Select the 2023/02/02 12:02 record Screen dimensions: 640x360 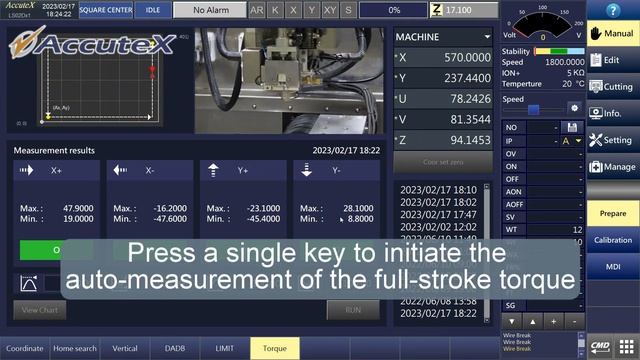tap(438, 227)
